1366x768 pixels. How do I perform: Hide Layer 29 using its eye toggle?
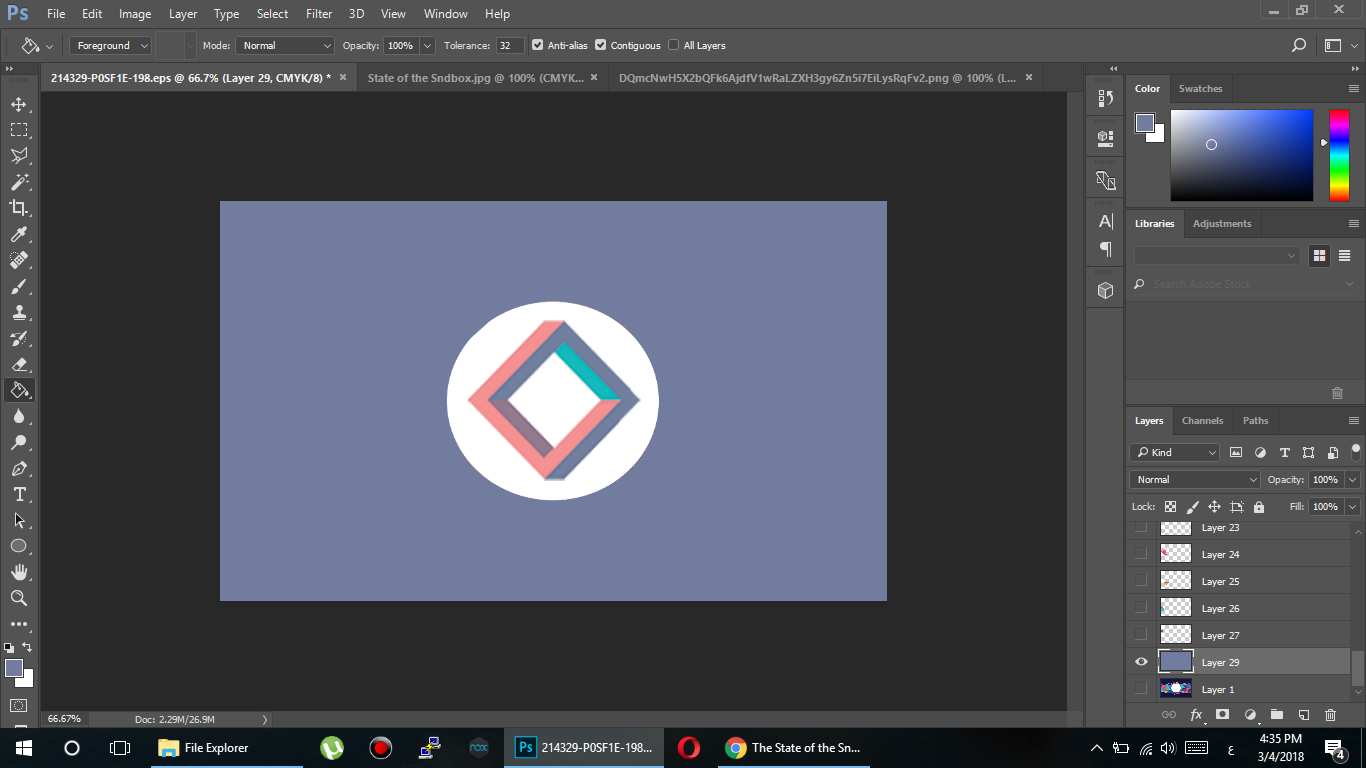pos(1141,661)
